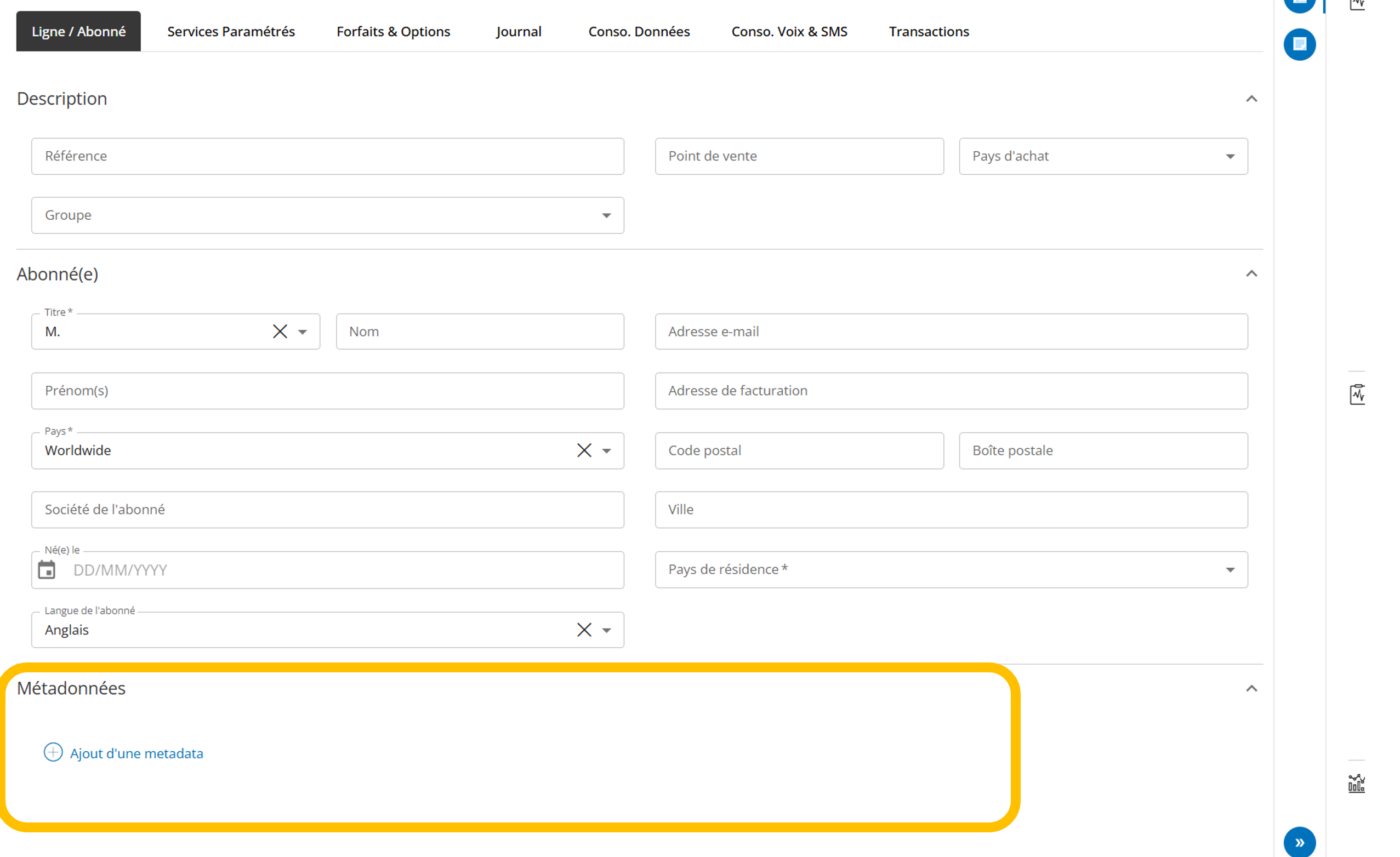Image resolution: width=1400 pixels, height=857 pixels.
Task: Click the Boîte postale field
Action: [x=1103, y=450]
